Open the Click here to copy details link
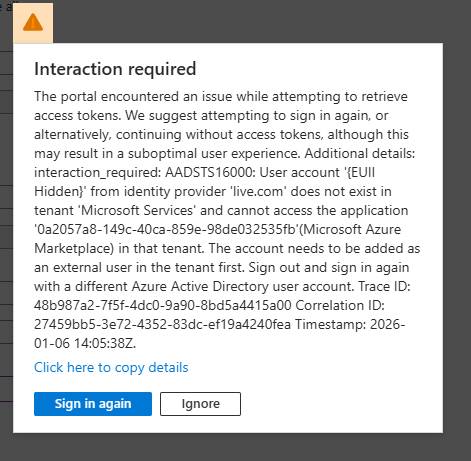This screenshot has width=471, height=461. [x=111, y=367]
